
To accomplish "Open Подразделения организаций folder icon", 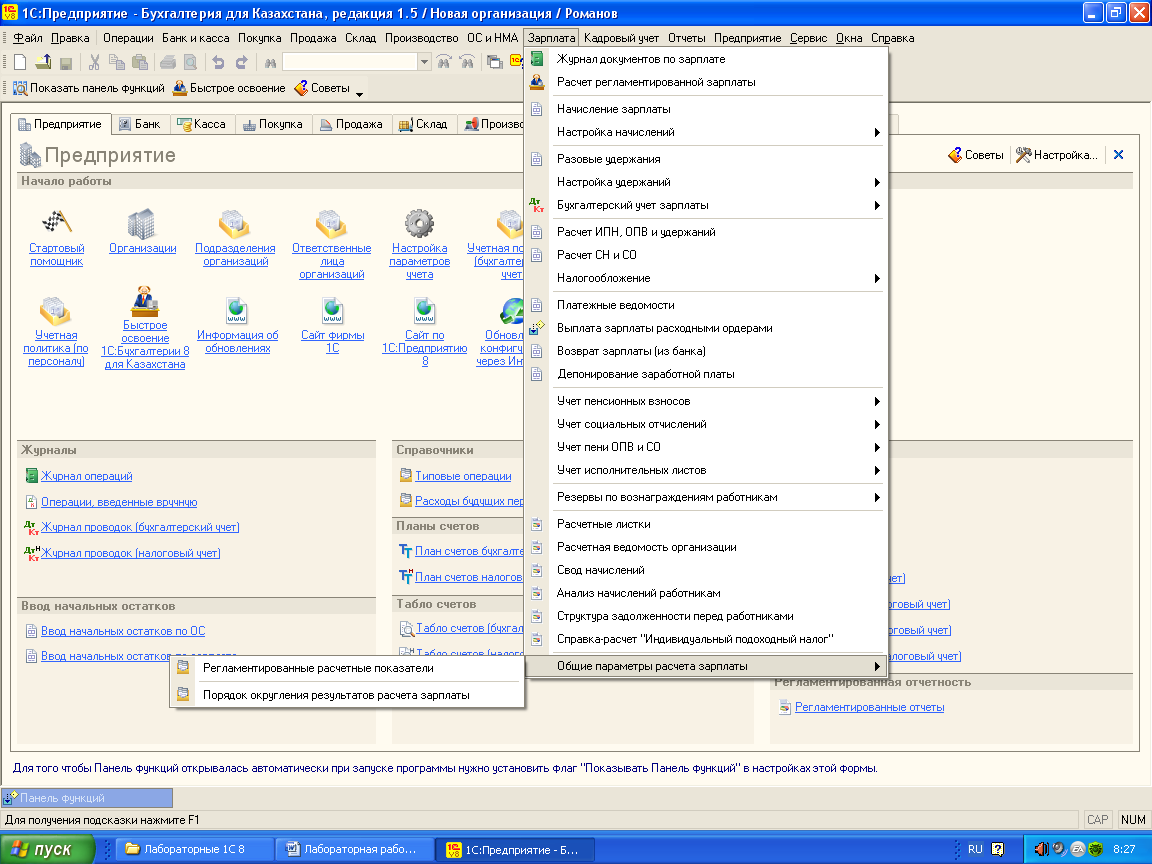I will [234, 223].
